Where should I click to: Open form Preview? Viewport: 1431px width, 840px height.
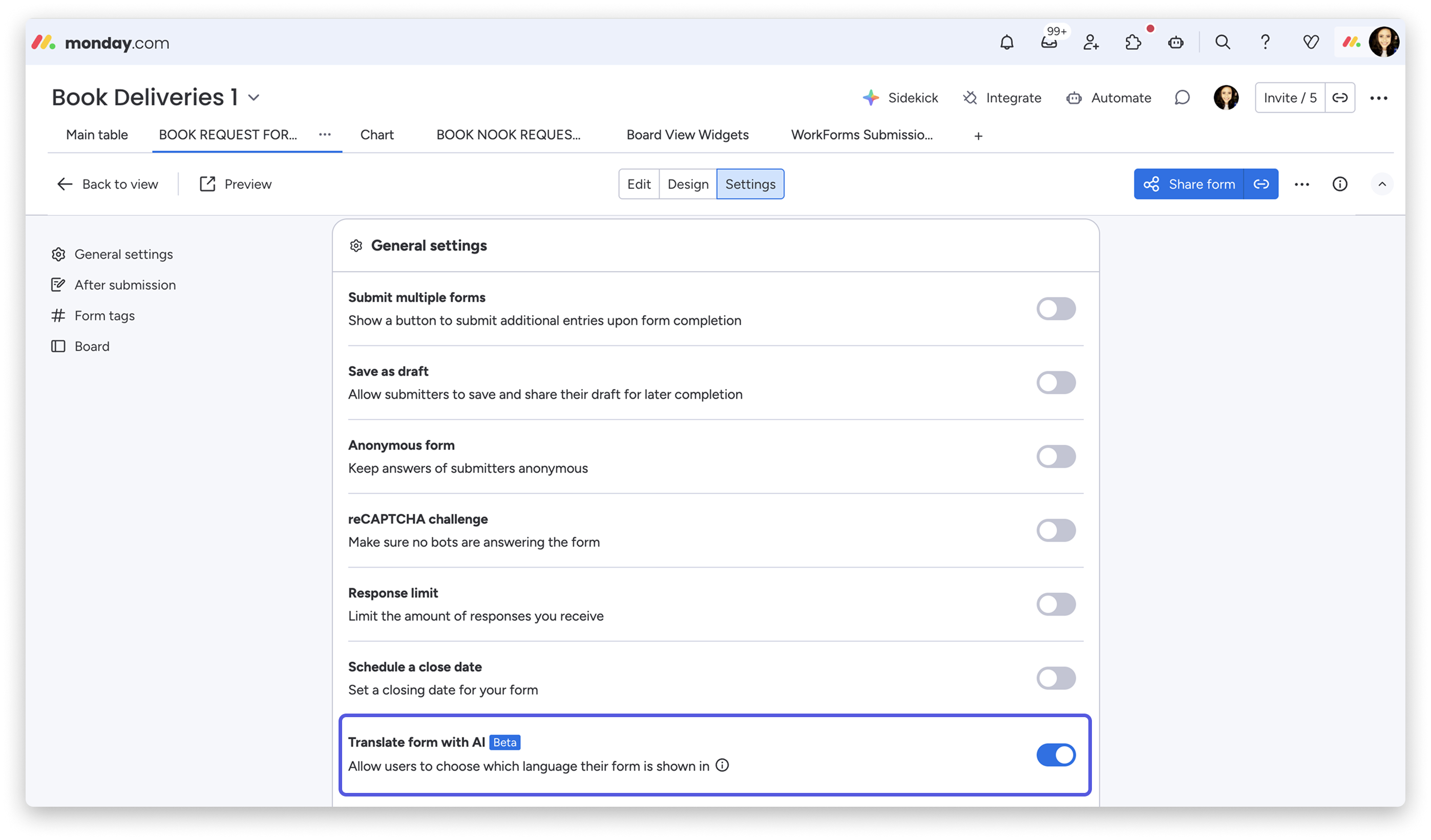click(236, 184)
